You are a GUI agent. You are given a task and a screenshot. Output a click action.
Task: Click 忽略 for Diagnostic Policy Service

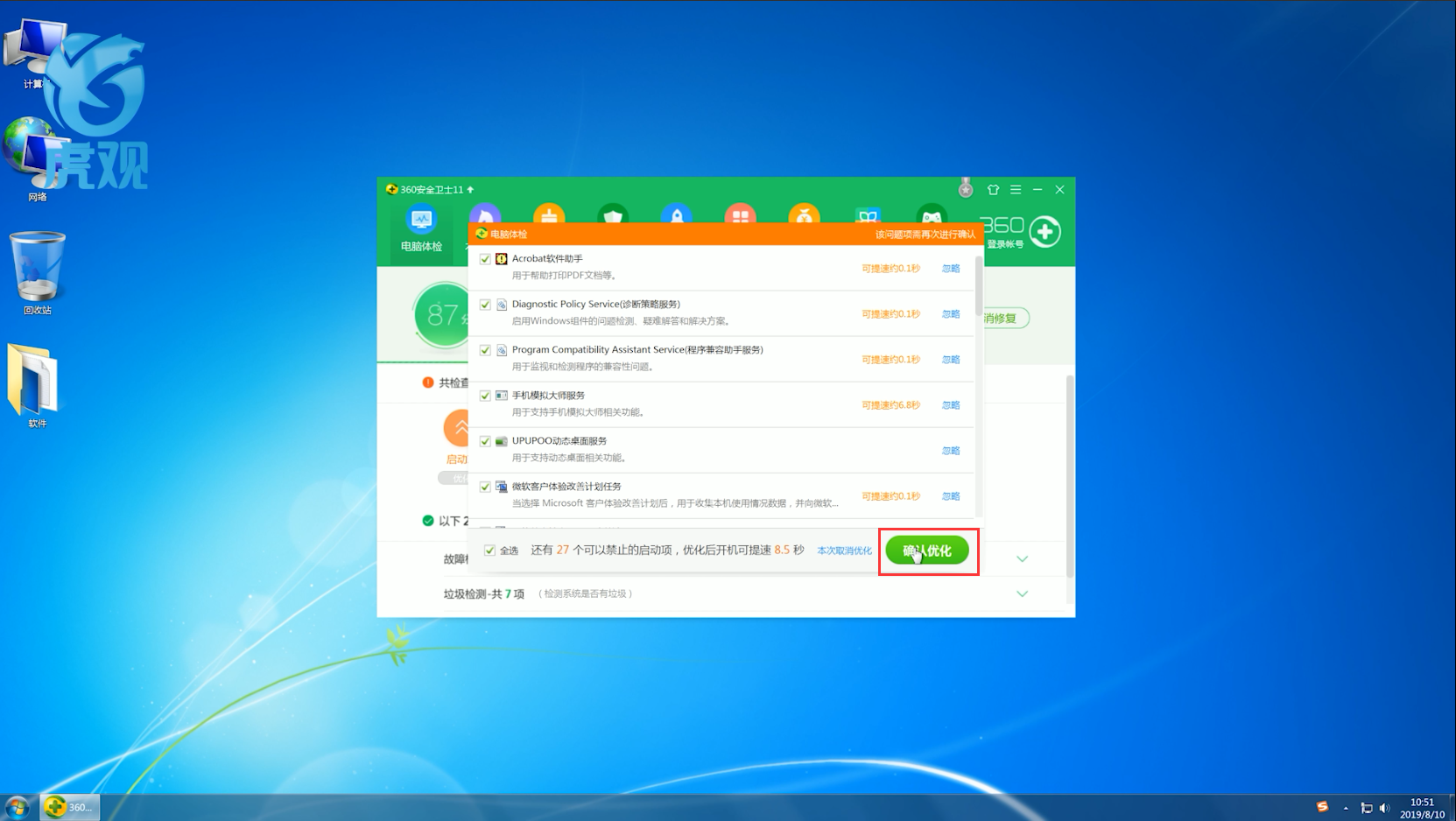tap(951, 314)
